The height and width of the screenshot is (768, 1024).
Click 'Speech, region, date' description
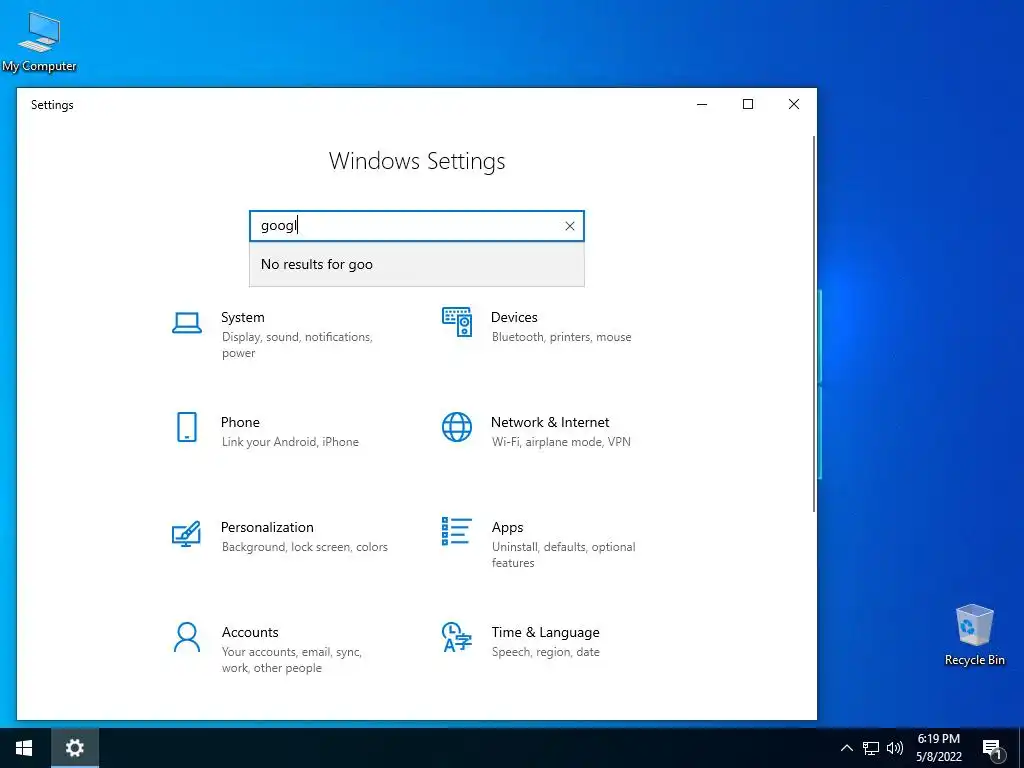click(545, 652)
